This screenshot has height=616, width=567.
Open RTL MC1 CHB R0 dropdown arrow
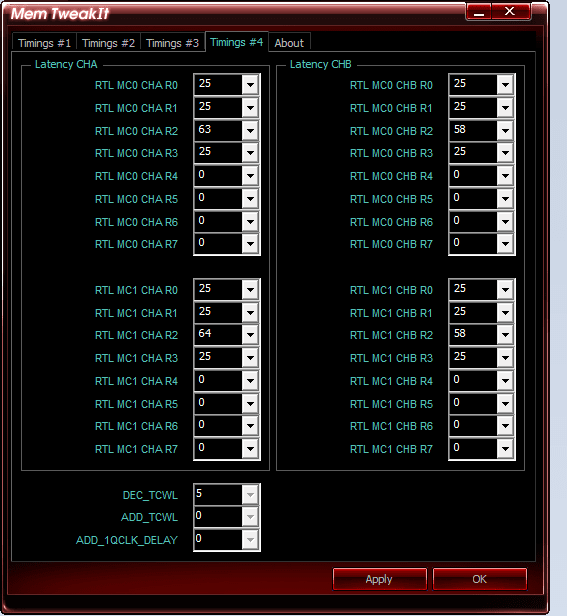(x=505, y=290)
